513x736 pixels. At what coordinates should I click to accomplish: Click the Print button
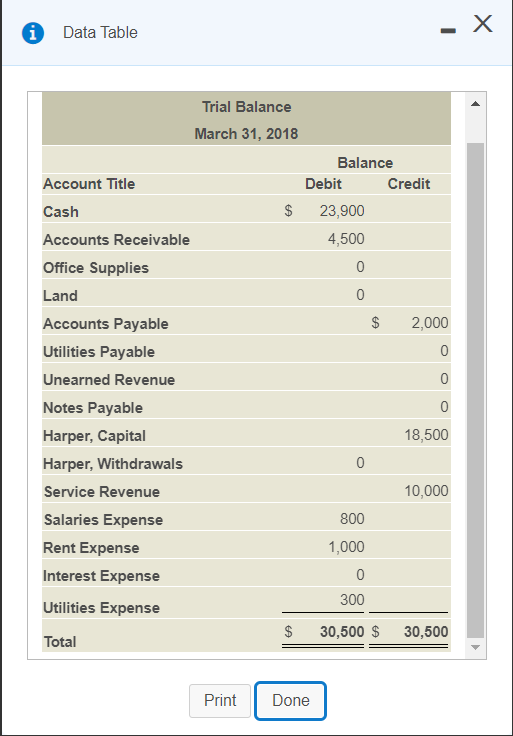point(220,700)
